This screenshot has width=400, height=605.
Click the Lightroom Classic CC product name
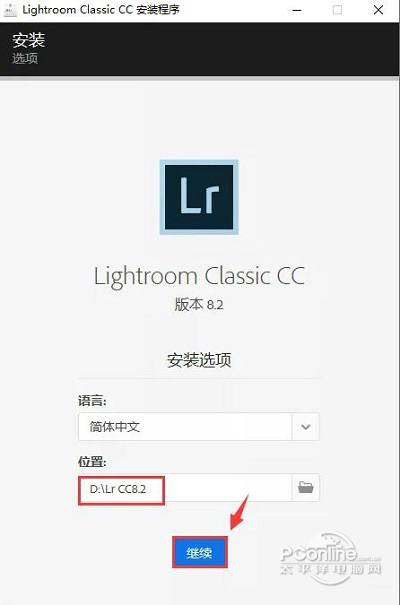(x=199, y=277)
